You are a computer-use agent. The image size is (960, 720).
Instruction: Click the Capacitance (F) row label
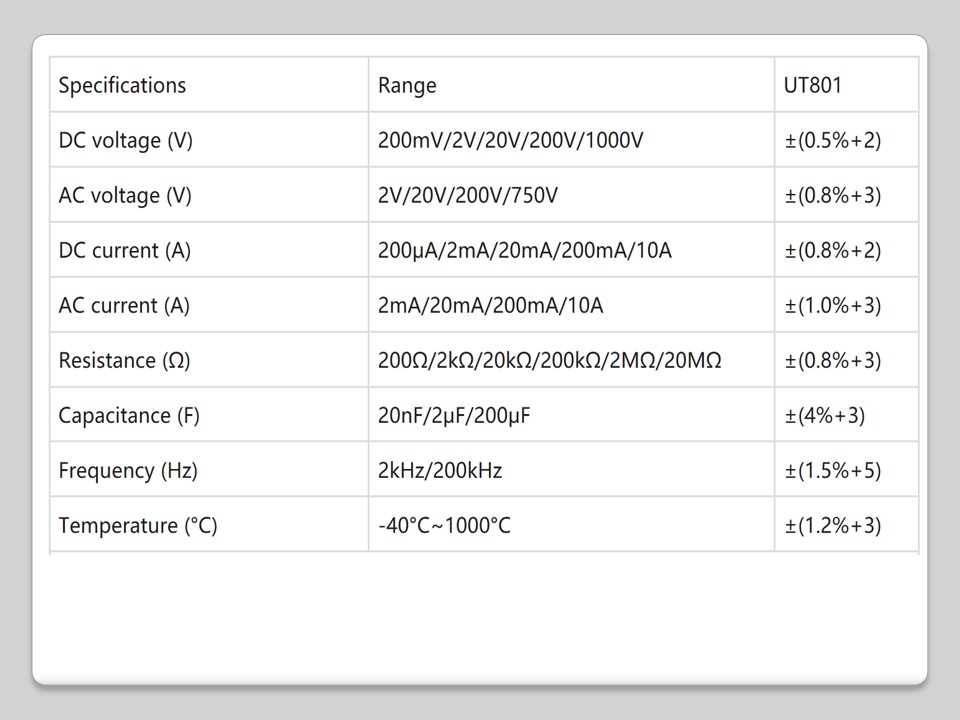pos(129,415)
